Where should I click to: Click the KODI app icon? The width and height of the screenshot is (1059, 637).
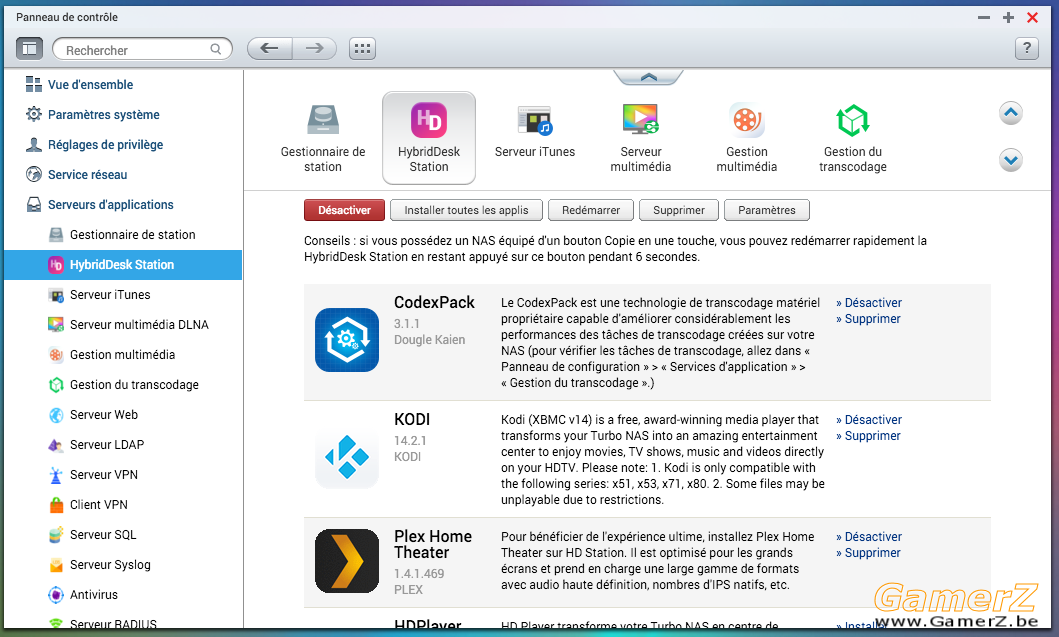[x=347, y=457]
